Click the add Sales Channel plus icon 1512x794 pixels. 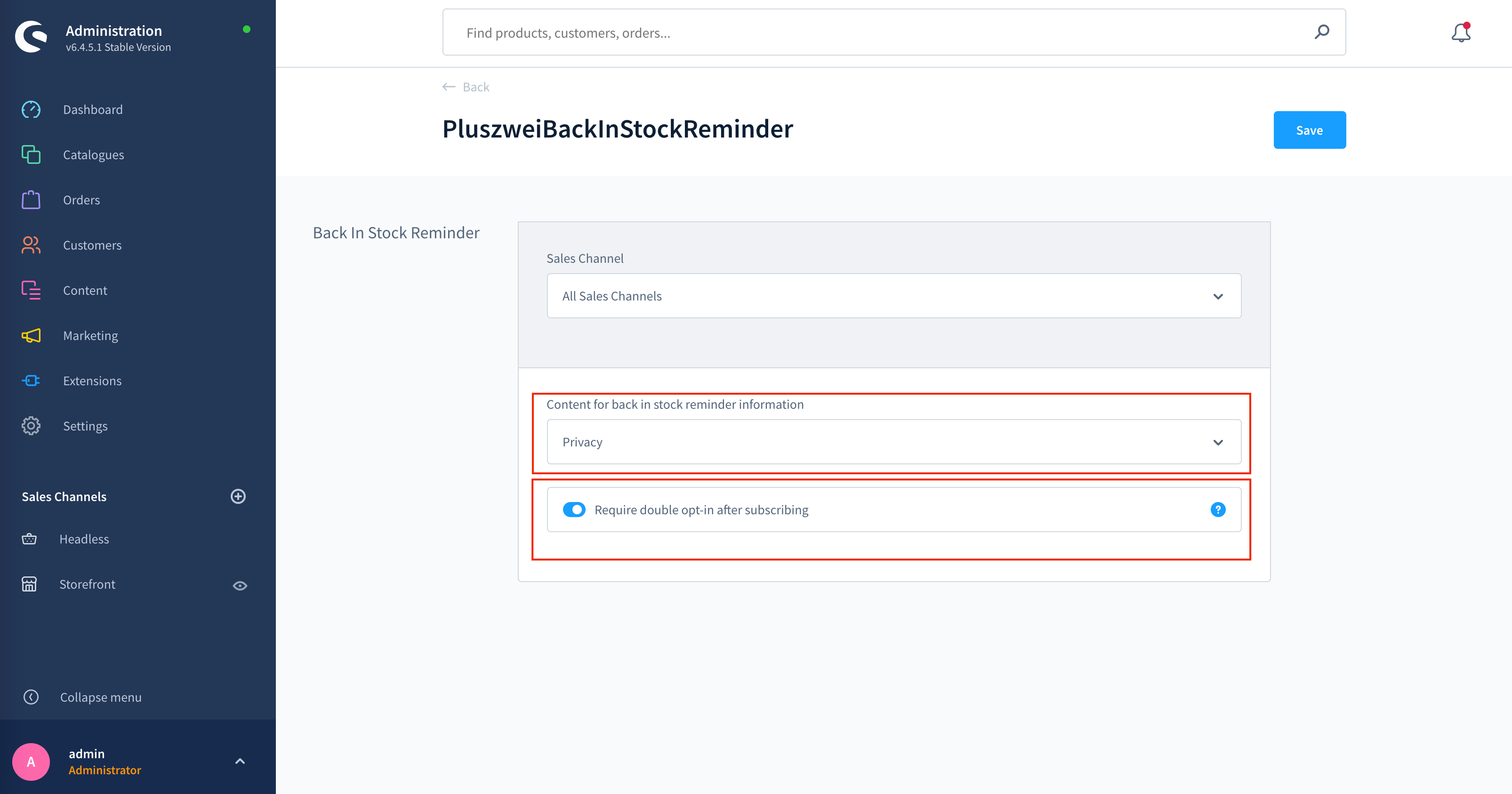(239, 496)
